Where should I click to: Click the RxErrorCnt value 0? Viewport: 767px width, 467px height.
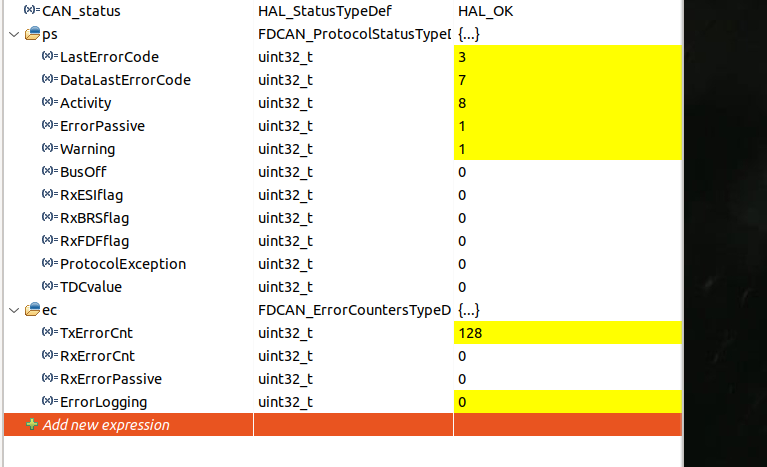coord(567,356)
